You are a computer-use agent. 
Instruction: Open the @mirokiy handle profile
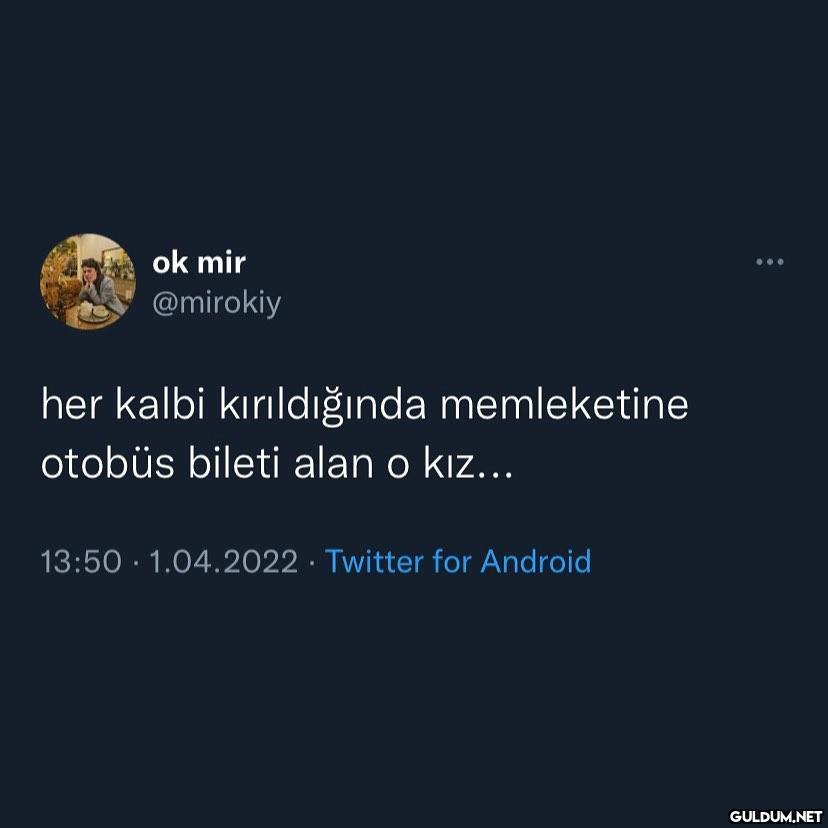point(217,304)
